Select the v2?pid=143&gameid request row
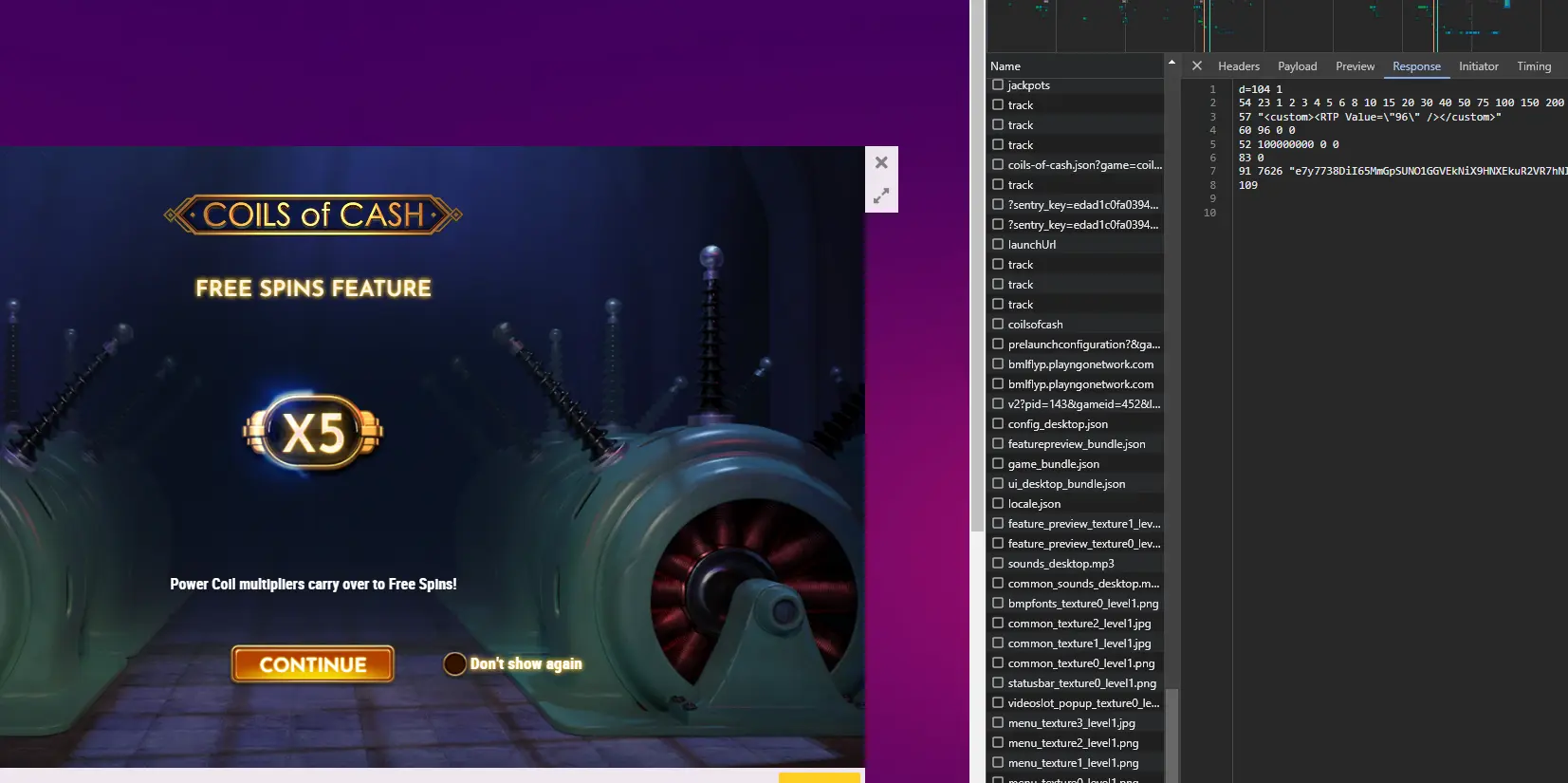The image size is (1568, 783). click(x=1075, y=404)
